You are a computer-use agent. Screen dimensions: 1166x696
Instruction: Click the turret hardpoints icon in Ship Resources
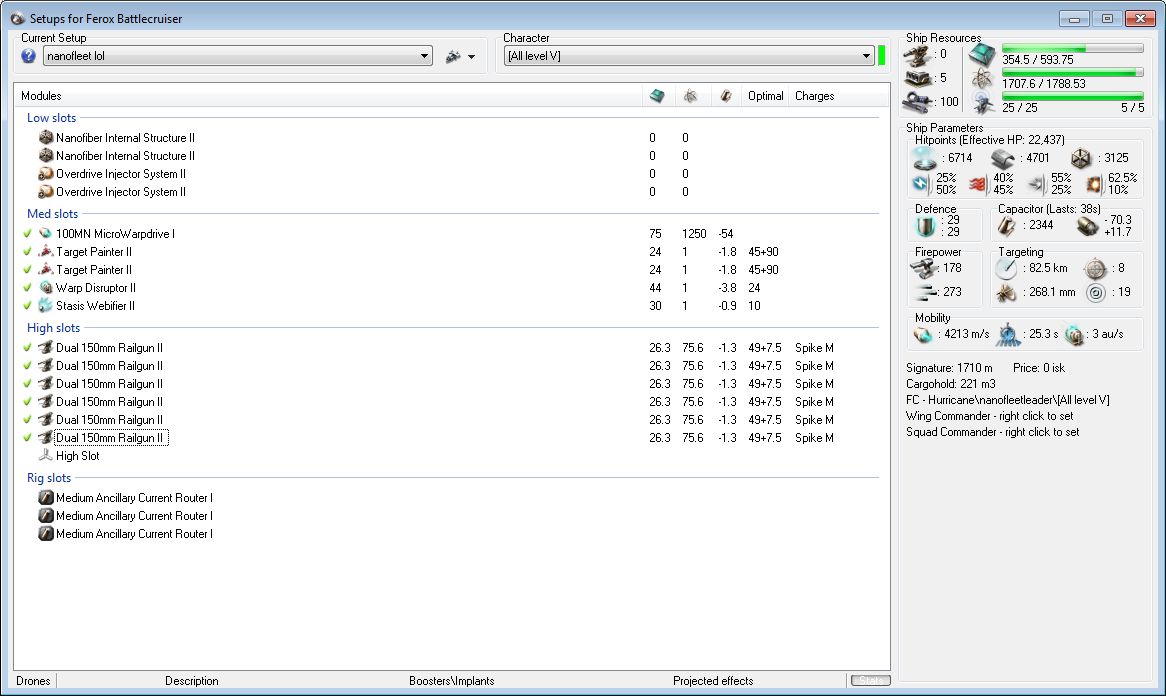(x=918, y=55)
